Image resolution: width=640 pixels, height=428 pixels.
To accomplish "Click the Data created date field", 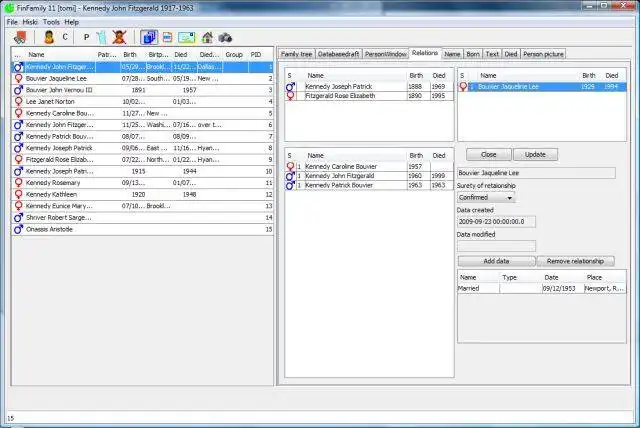I will click(x=496, y=222).
